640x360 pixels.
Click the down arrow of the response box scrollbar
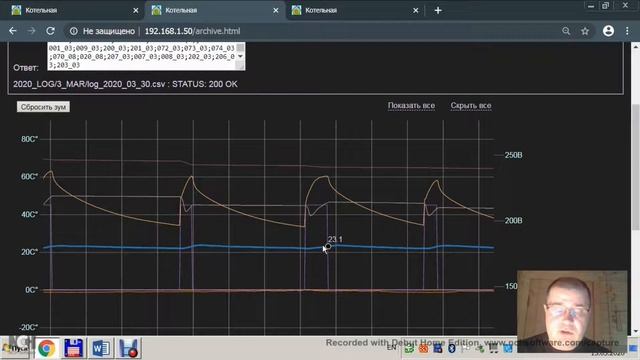(240, 56)
